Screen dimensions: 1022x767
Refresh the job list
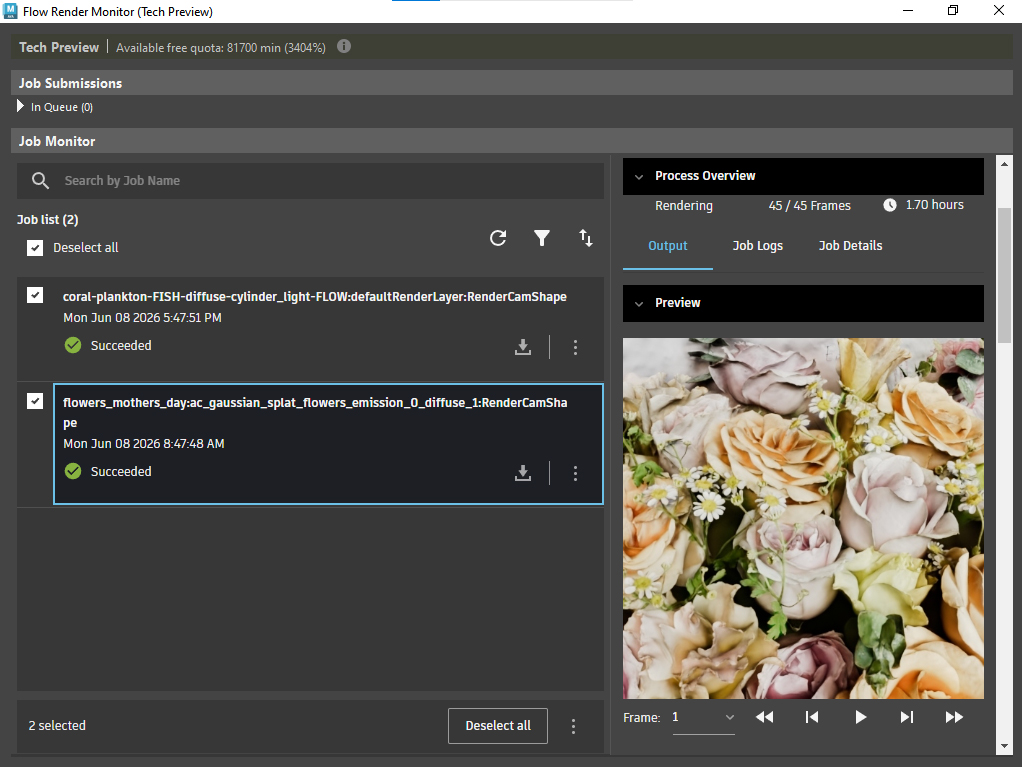498,238
